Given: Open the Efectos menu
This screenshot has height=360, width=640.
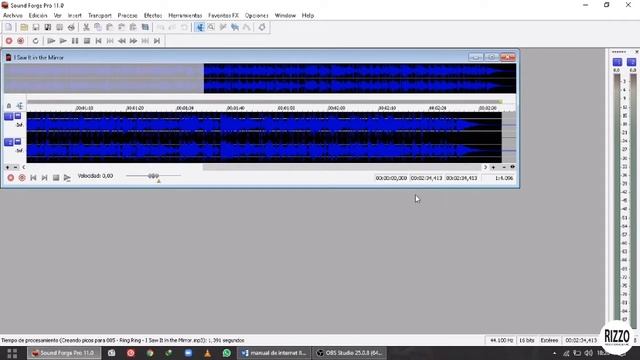Looking at the screenshot, I should (x=153, y=16).
